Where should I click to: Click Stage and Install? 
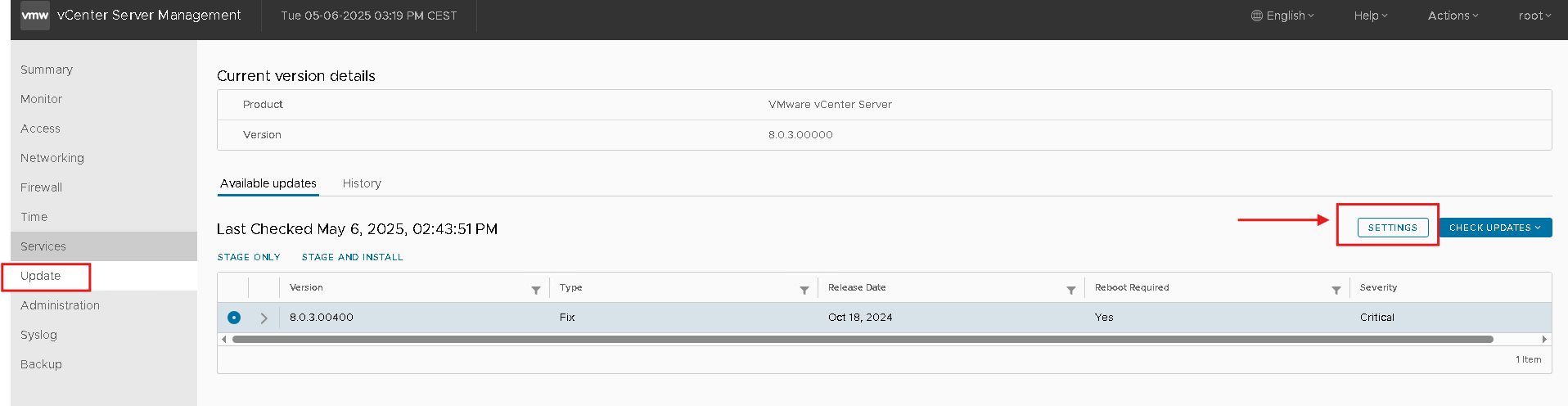pyautogui.click(x=353, y=257)
